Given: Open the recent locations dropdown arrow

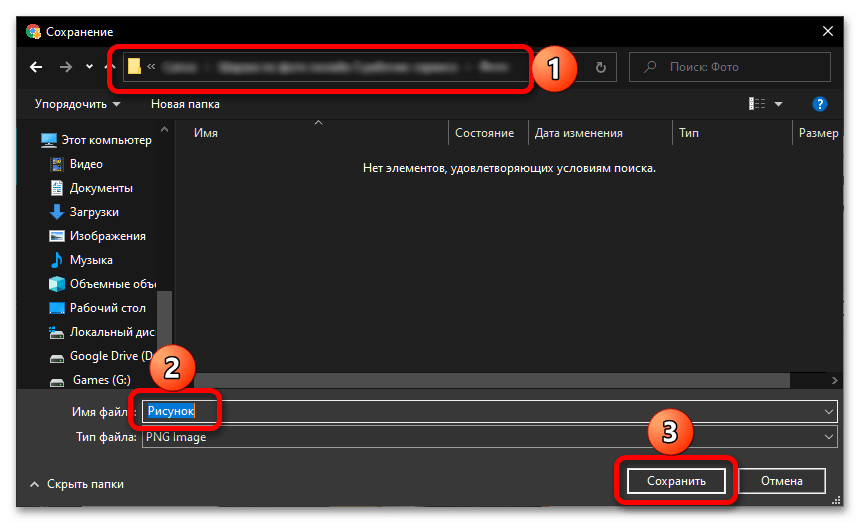Looking at the screenshot, I should click(x=89, y=67).
